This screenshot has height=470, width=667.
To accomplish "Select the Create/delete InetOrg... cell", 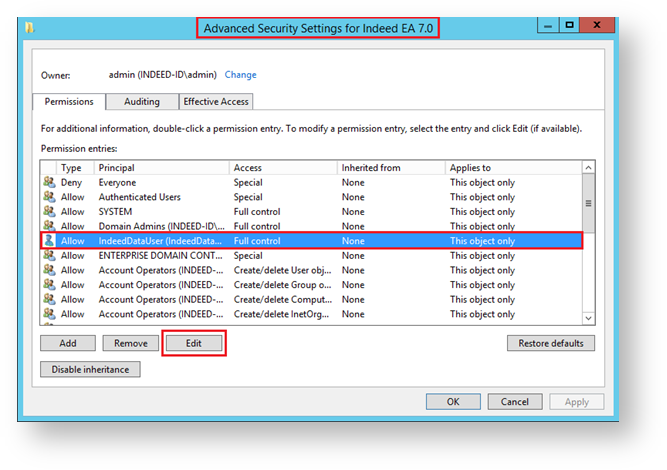I will point(281,314).
